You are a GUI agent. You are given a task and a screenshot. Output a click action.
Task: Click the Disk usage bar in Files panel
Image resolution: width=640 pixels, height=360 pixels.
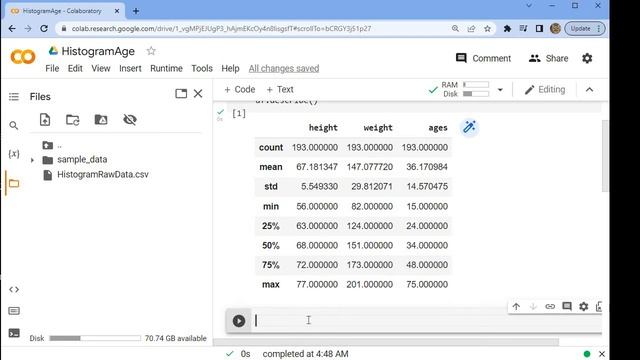(95, 338)
